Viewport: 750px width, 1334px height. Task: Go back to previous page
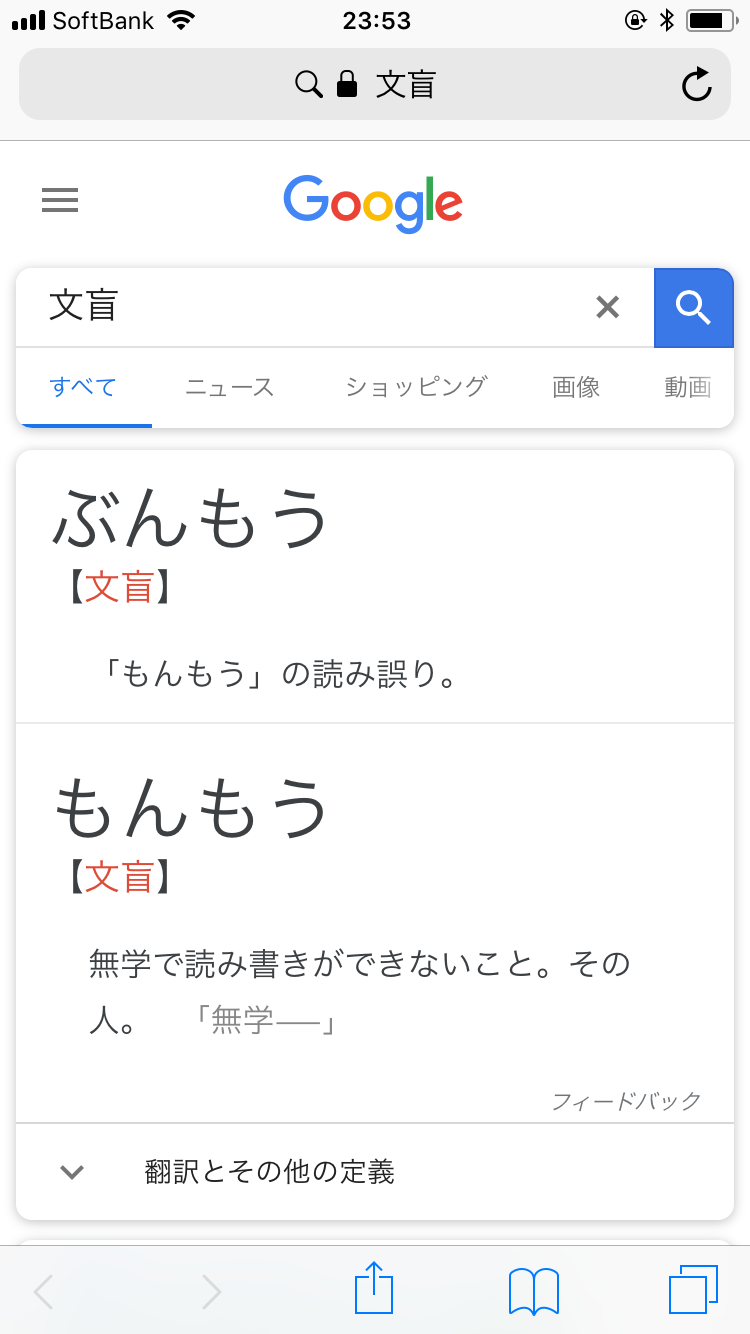coord(44,1291)
